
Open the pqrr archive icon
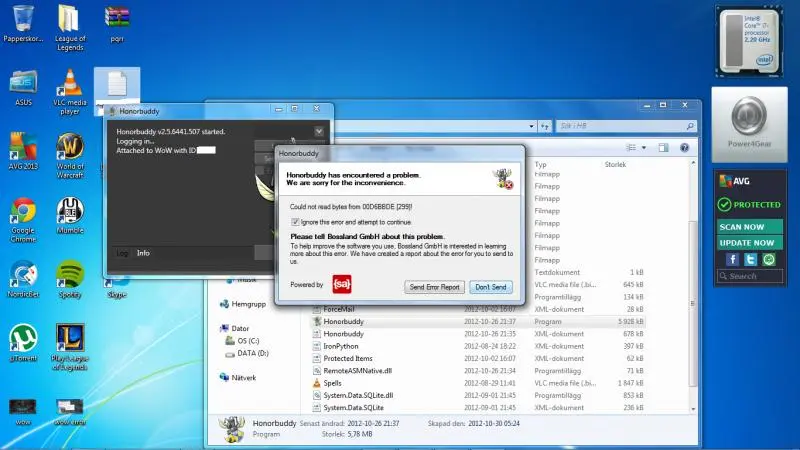pyautogui.click(x=117, y=23)
